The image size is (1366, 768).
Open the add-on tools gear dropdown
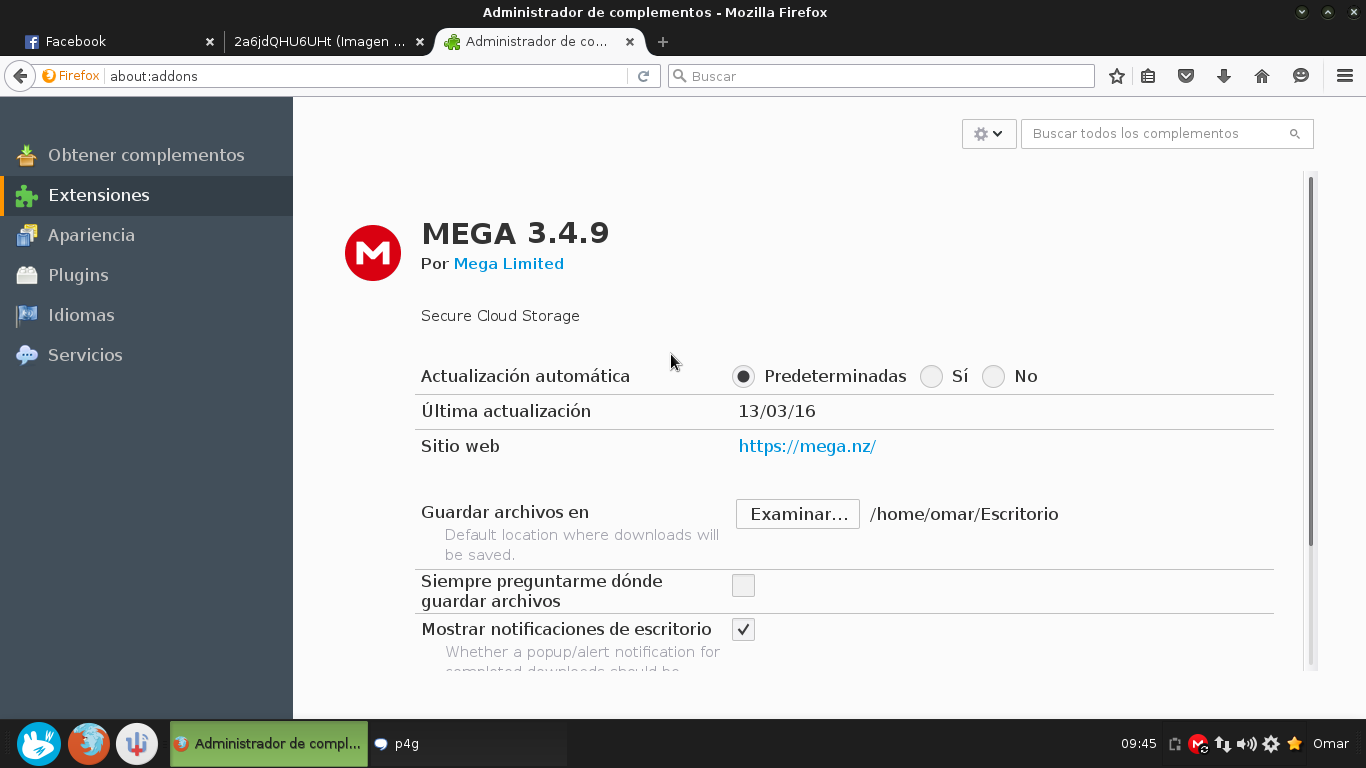click(989, 134)
